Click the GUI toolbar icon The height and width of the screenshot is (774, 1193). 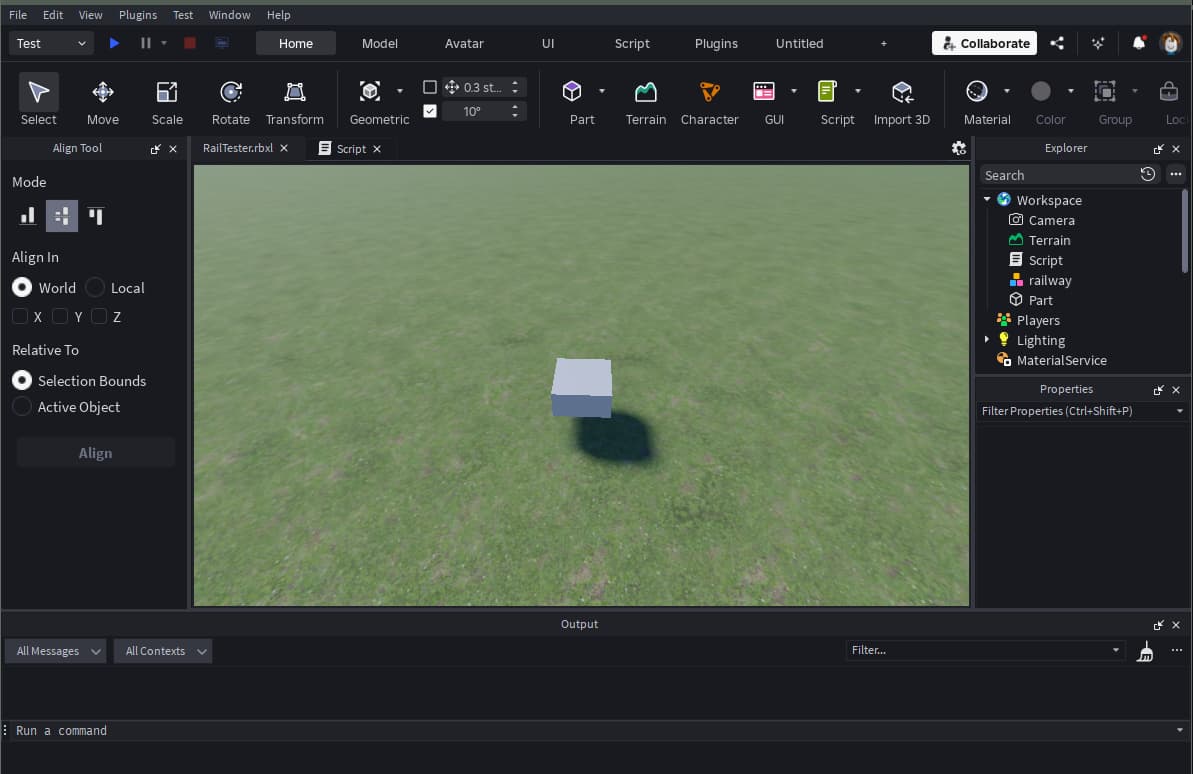click(764, 91)
